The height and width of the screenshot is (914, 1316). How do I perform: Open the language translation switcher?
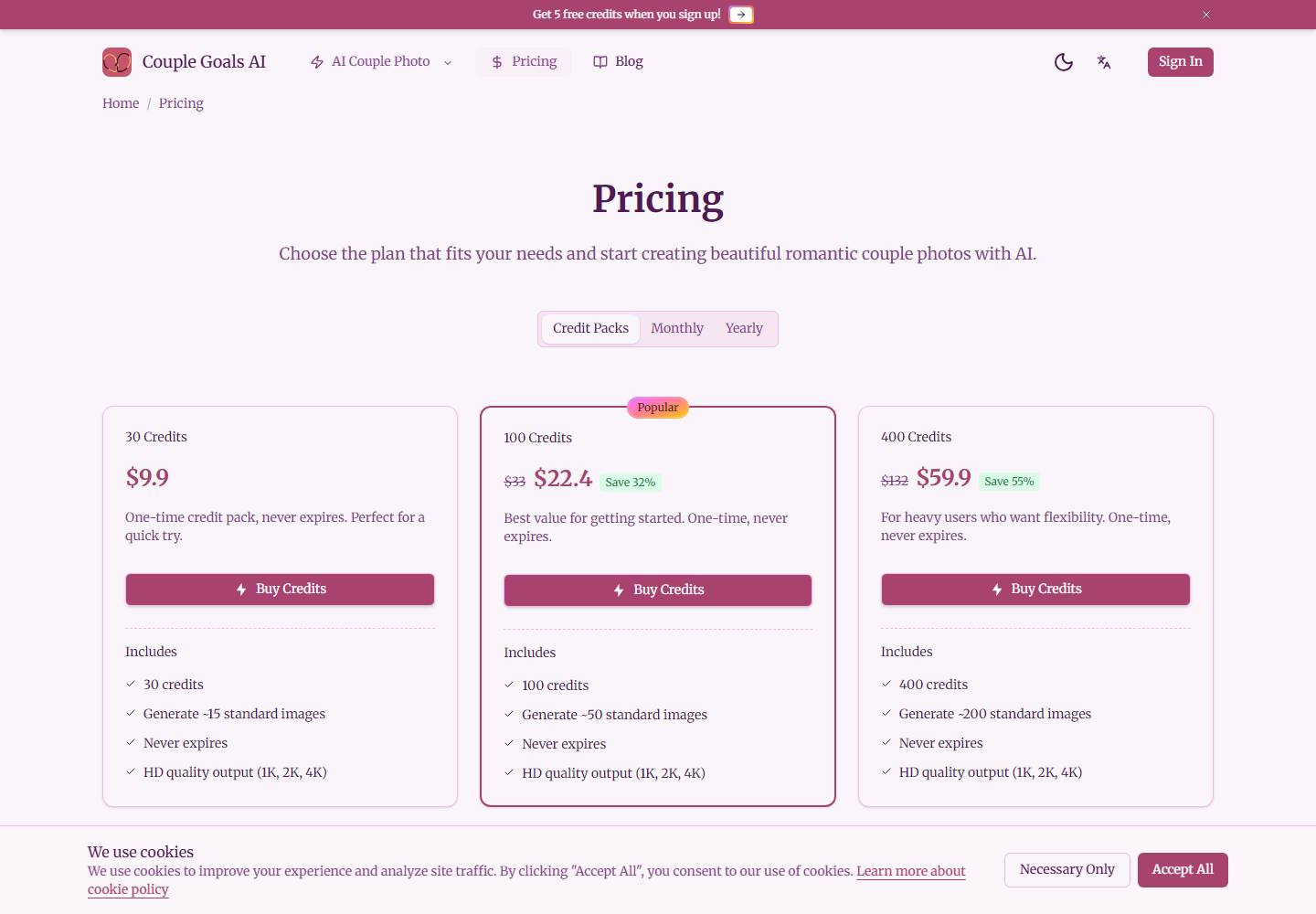1104,62
